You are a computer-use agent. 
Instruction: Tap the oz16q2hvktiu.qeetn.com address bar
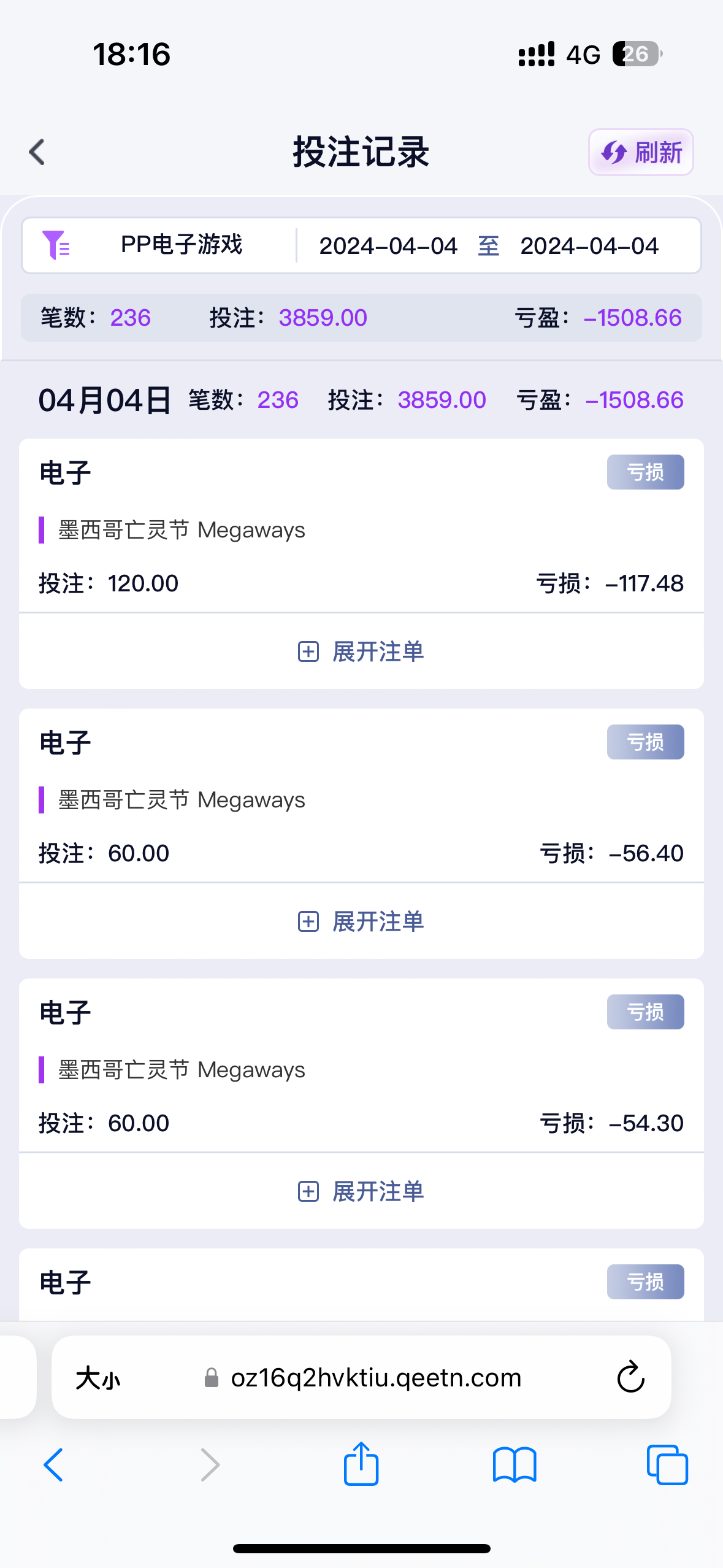pos(375,1378)
